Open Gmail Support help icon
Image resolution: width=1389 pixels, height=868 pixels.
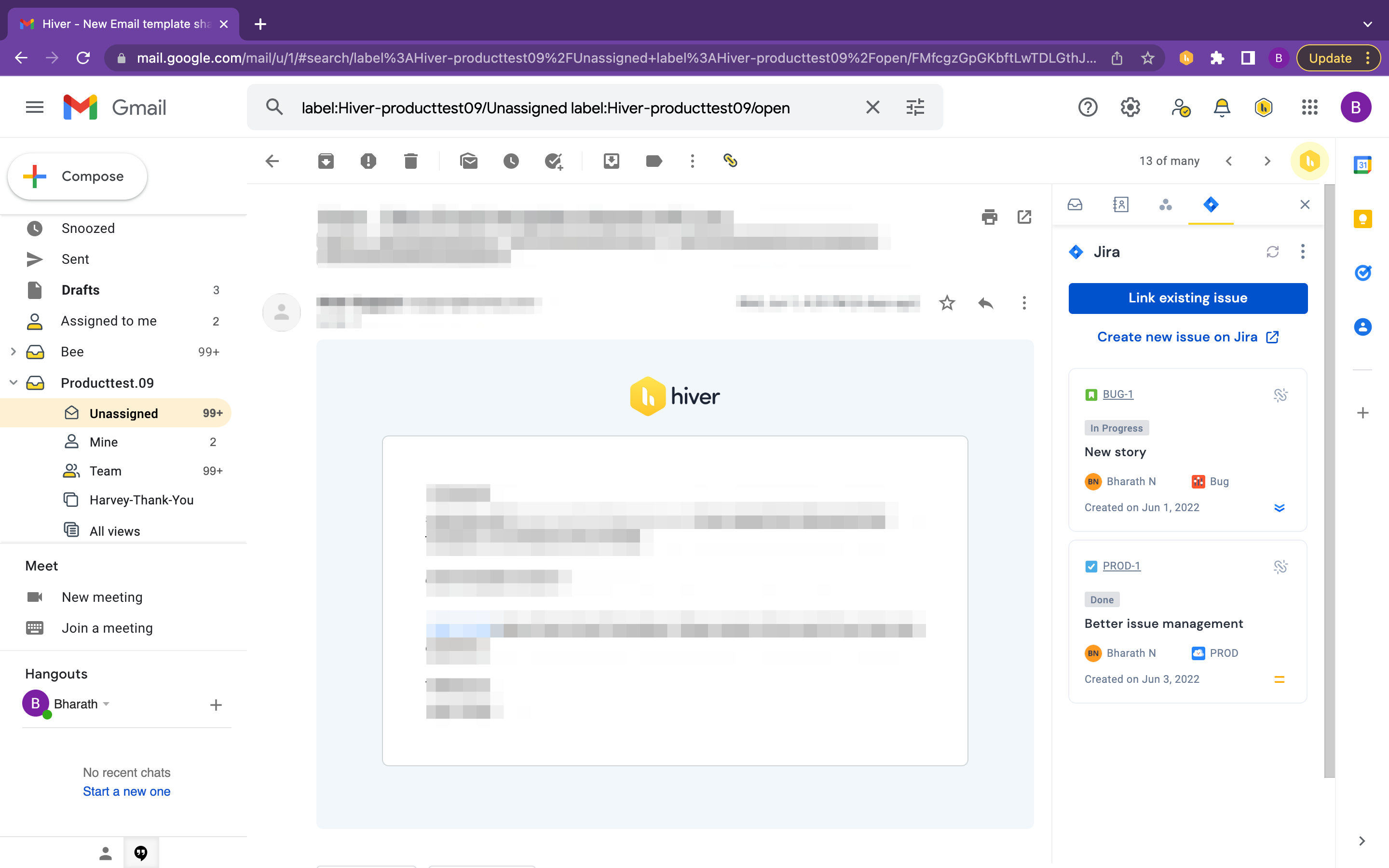point(1088,108)
